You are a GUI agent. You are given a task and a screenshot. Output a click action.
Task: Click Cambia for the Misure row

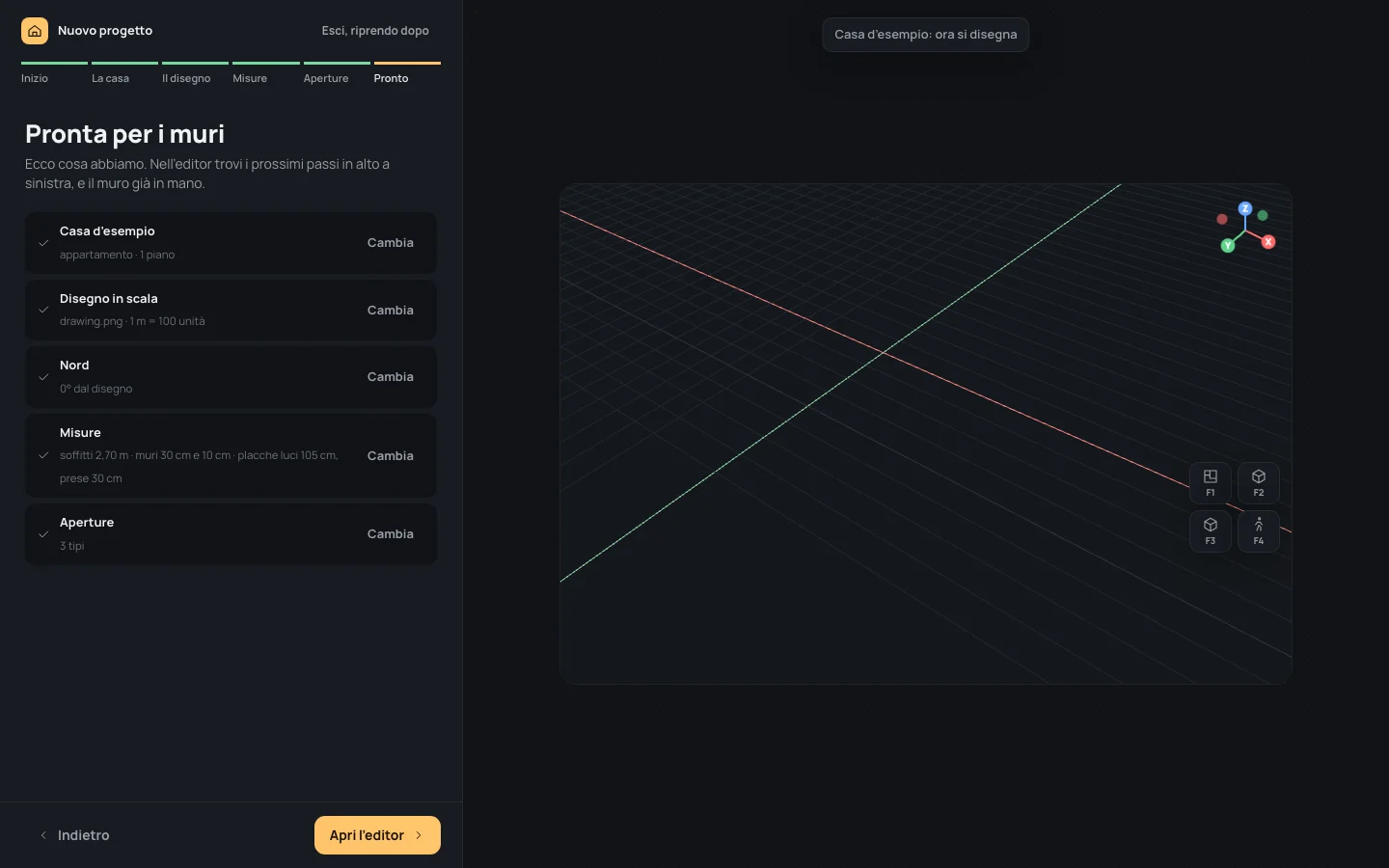click(x=391, y=456)
